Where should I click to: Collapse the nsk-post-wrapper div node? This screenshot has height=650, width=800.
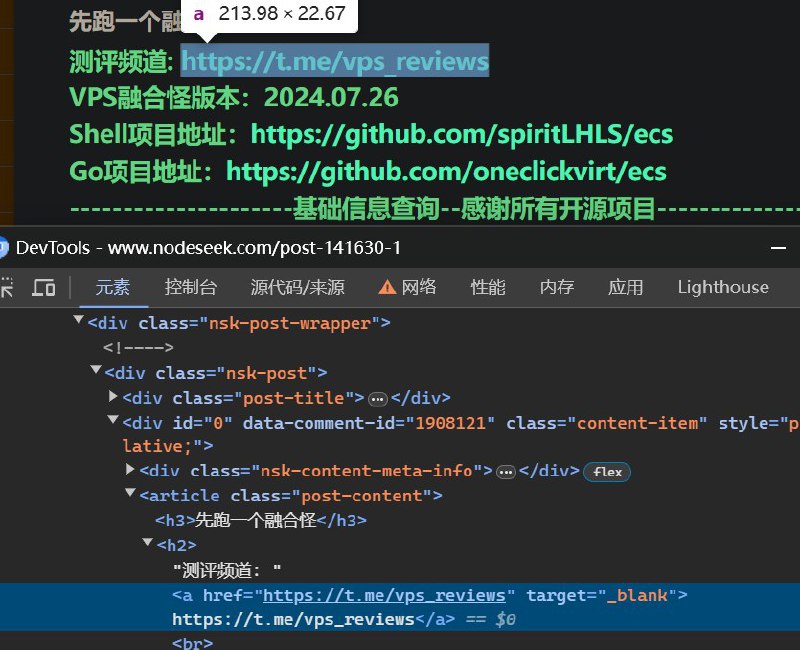77,320
